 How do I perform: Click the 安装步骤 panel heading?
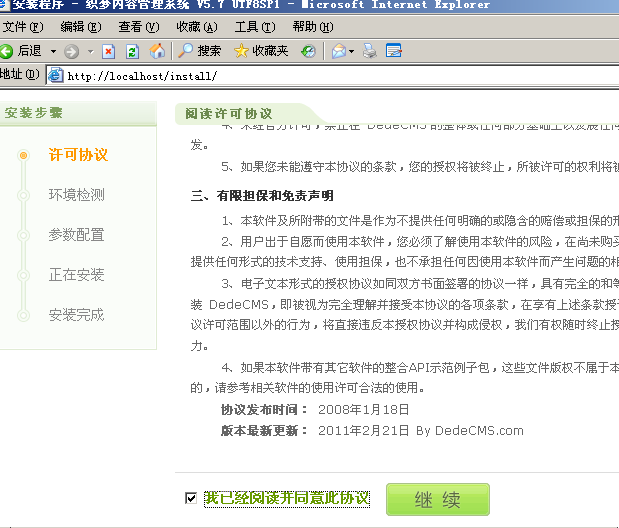(x=34, y=113)
